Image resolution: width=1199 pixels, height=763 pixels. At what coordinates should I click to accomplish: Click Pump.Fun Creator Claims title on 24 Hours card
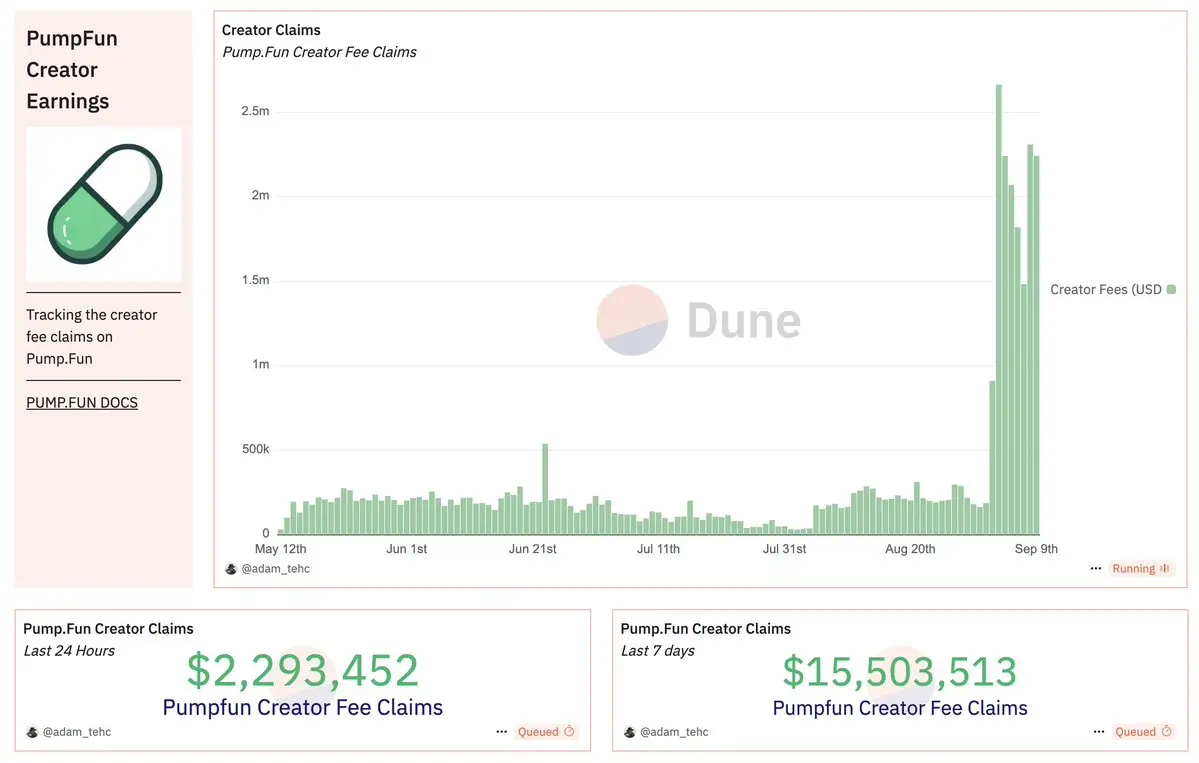(x=109, y=629)
